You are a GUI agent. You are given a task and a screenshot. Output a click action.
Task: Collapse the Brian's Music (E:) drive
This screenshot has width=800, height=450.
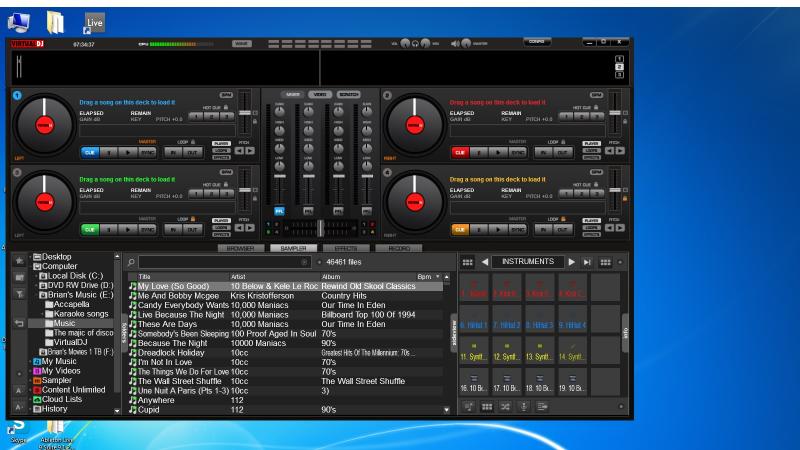(x=37, y=295)
